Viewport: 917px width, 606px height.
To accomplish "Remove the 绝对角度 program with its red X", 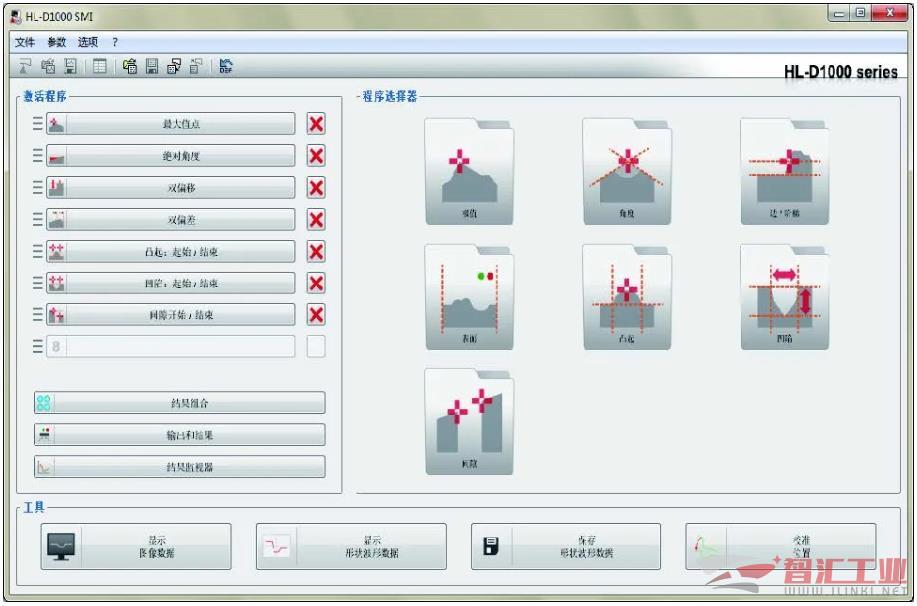I will pyautogui.click(x=316, y=156).
